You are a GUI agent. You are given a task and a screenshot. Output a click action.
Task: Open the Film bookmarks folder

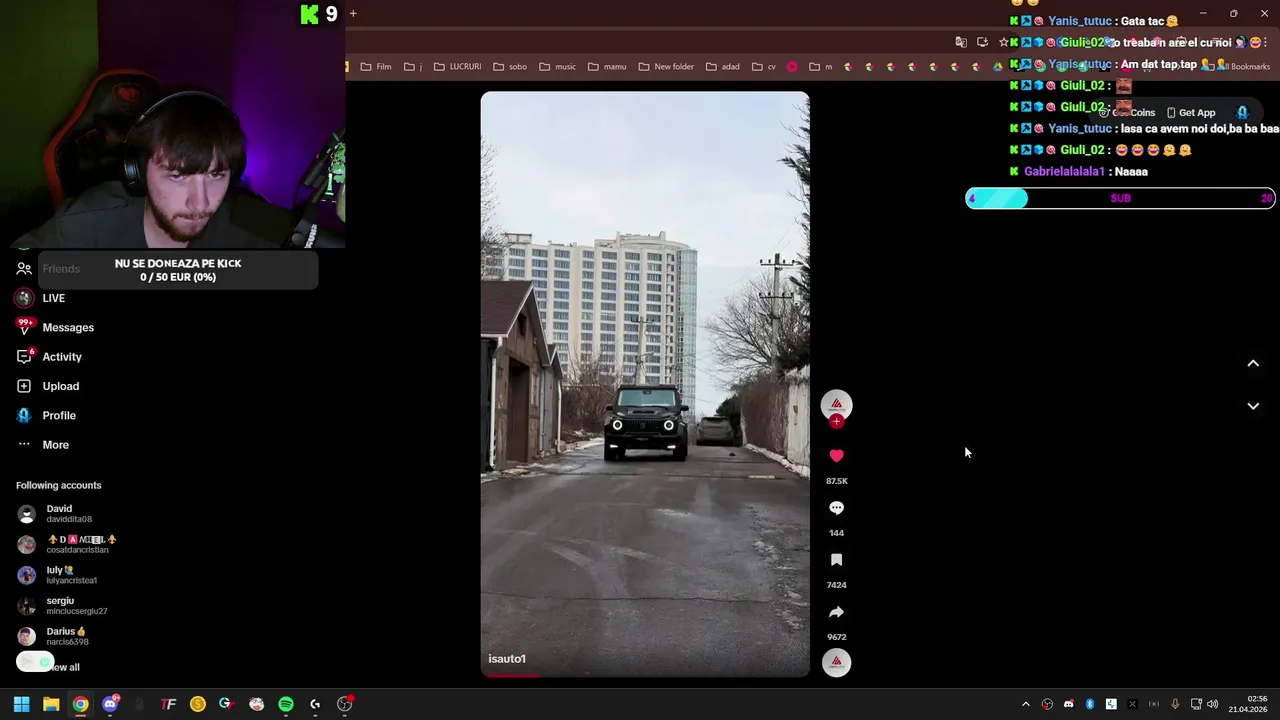pyautogui.click(x=376, y=67)
